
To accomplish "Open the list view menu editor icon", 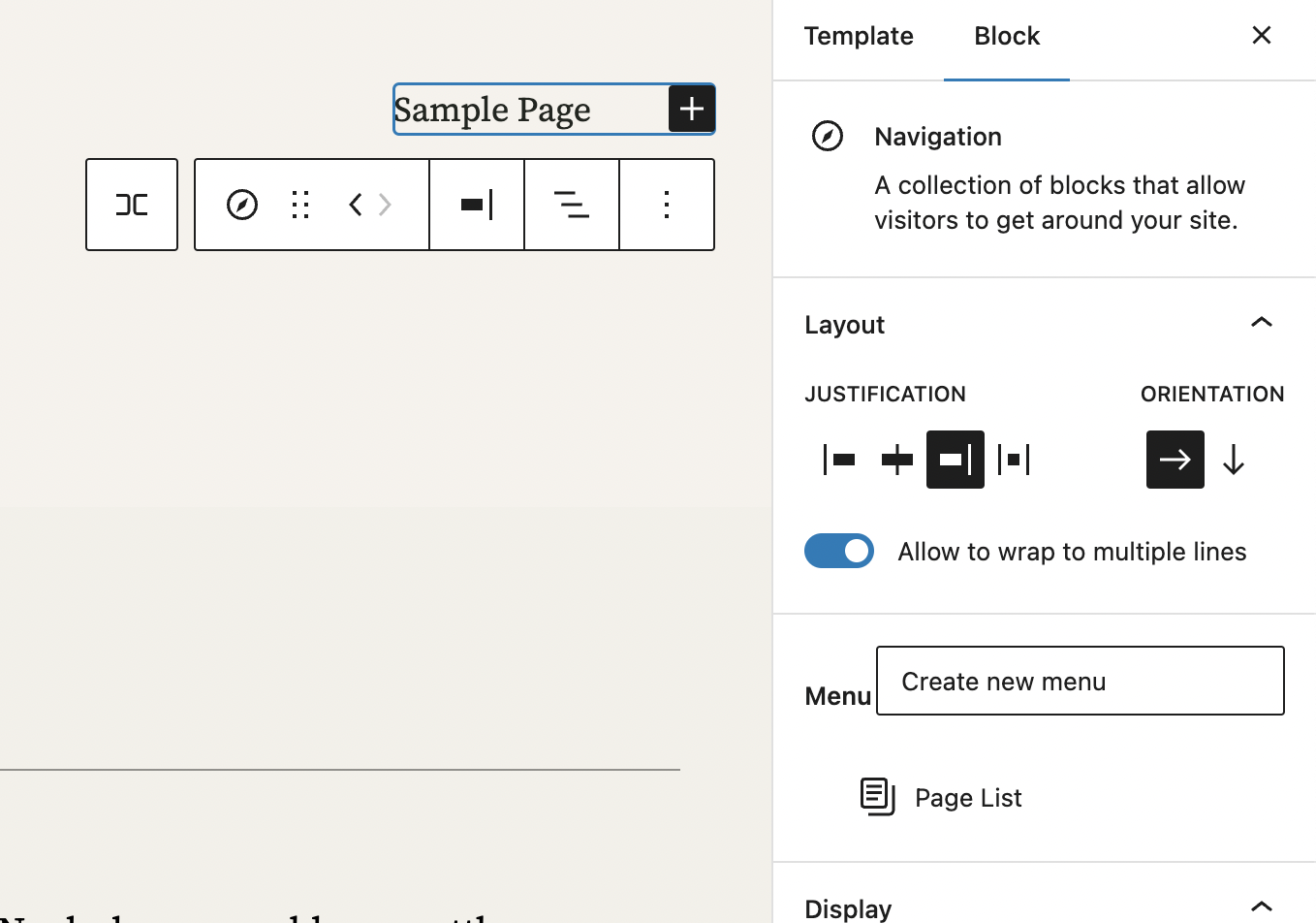I will point(572,205).
